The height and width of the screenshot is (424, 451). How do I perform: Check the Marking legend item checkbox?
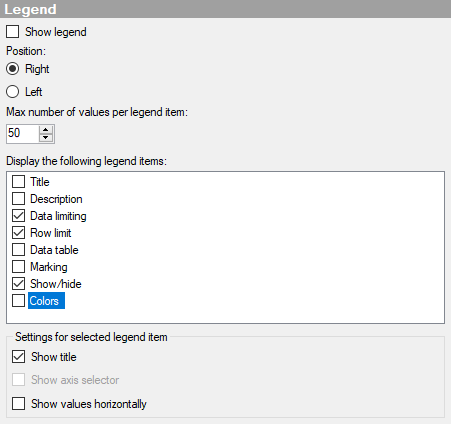tap(18, 267)
